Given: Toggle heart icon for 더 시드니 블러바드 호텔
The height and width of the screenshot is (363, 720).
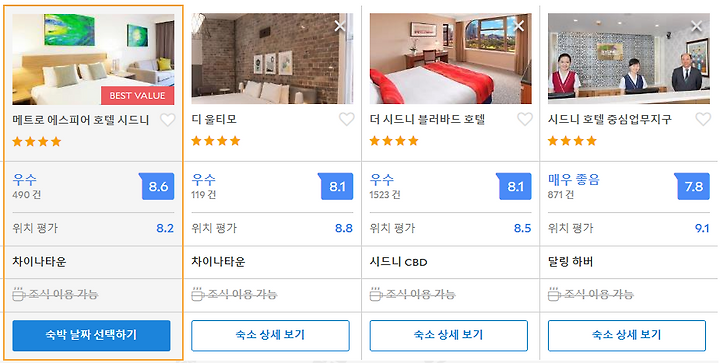Looking at the screenshot, I should tap(525, 119).
